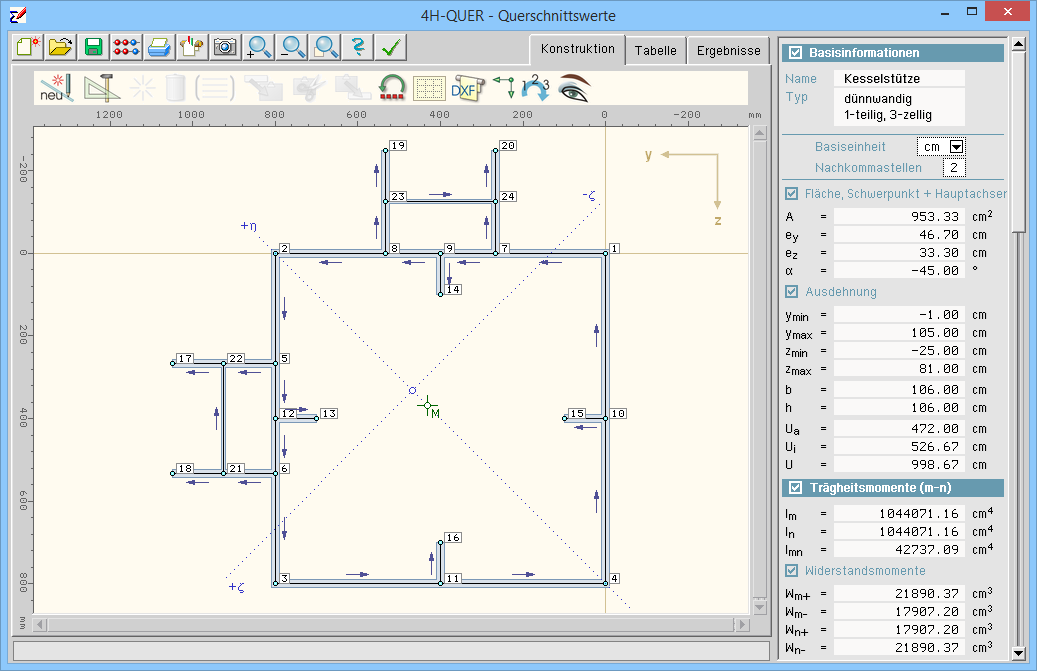Click the printer icon
1037x671 pixels.
(159, 46)
